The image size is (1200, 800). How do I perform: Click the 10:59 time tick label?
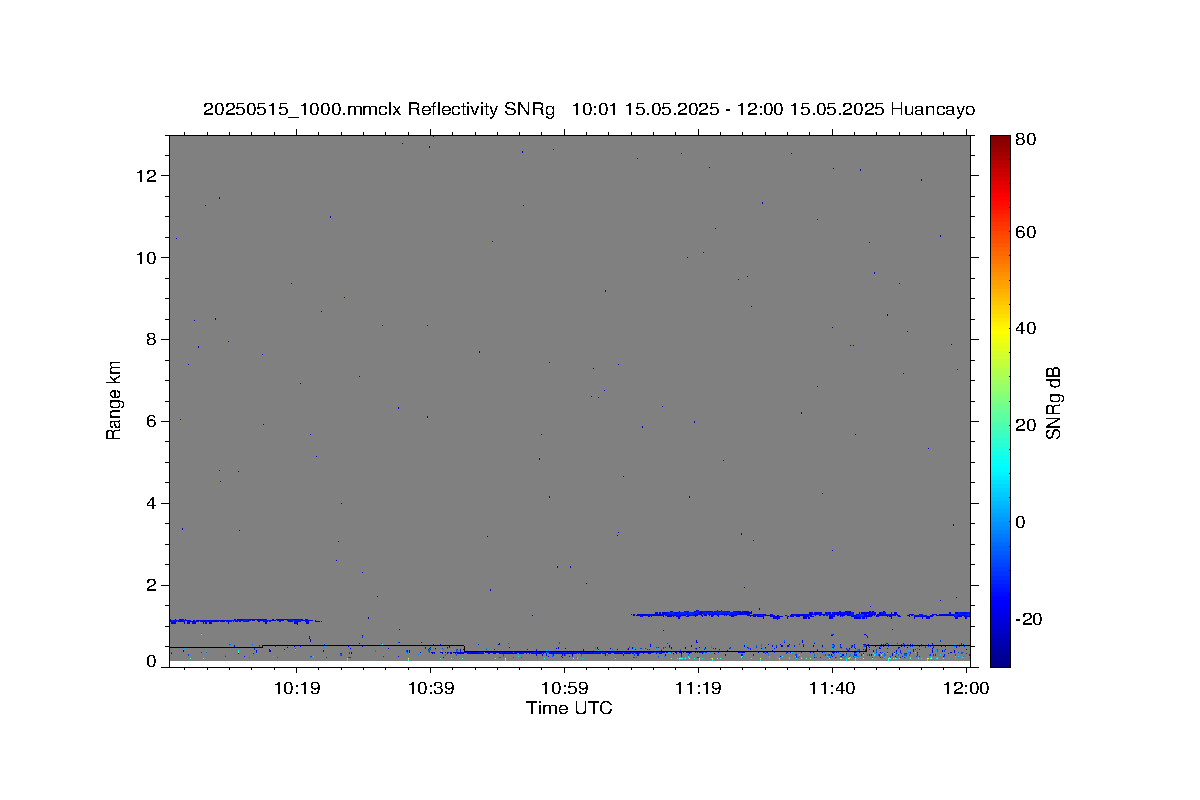coord(564,688)
